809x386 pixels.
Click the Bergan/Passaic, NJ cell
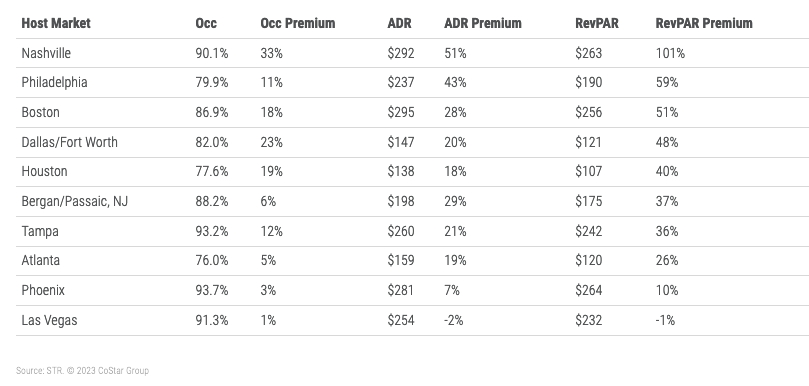(x=74, y=201)
